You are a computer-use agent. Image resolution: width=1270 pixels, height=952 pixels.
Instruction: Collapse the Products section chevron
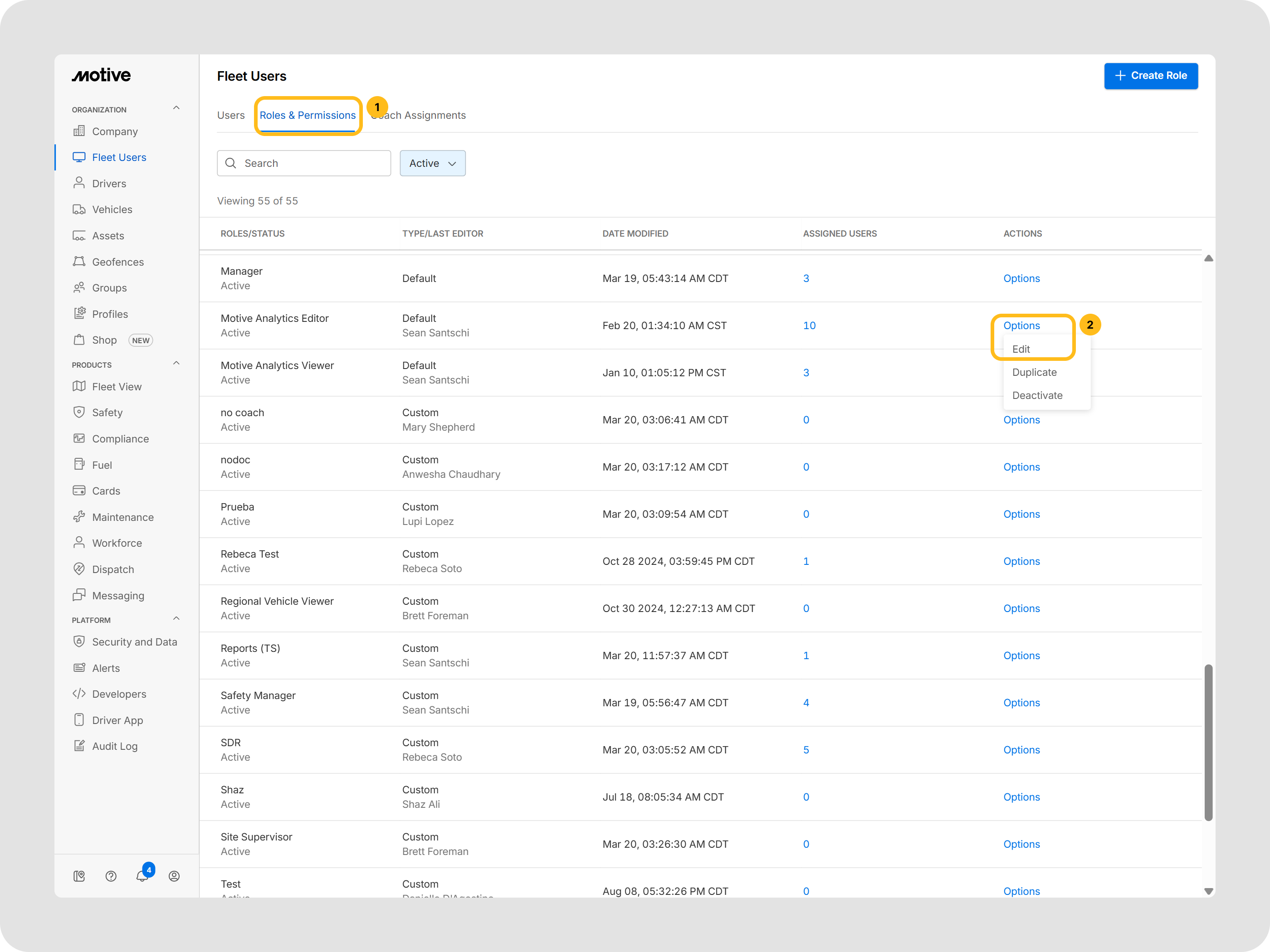176,364
